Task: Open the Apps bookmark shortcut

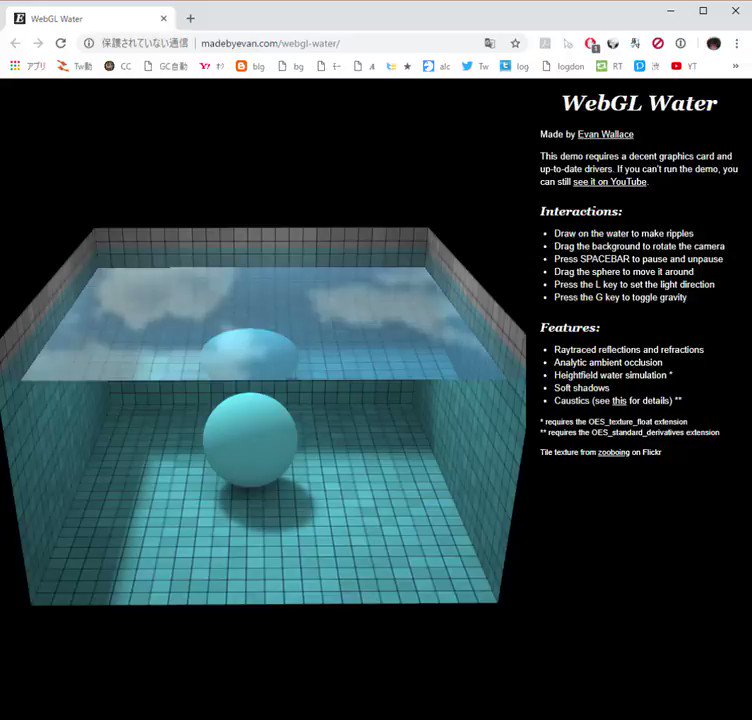Action: (x=27, y=66)
